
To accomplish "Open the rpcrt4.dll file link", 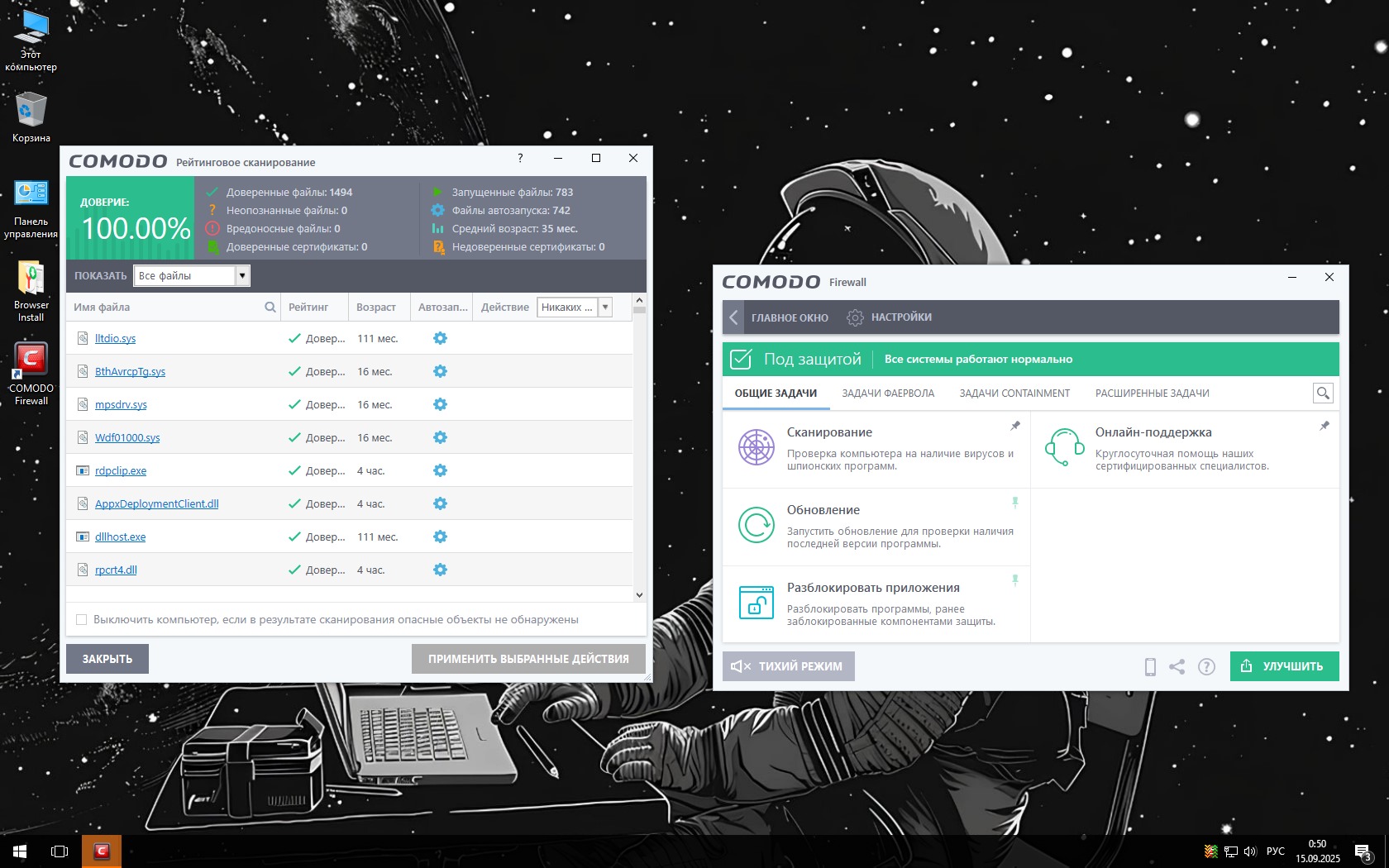I will click(x=116, y=570).
